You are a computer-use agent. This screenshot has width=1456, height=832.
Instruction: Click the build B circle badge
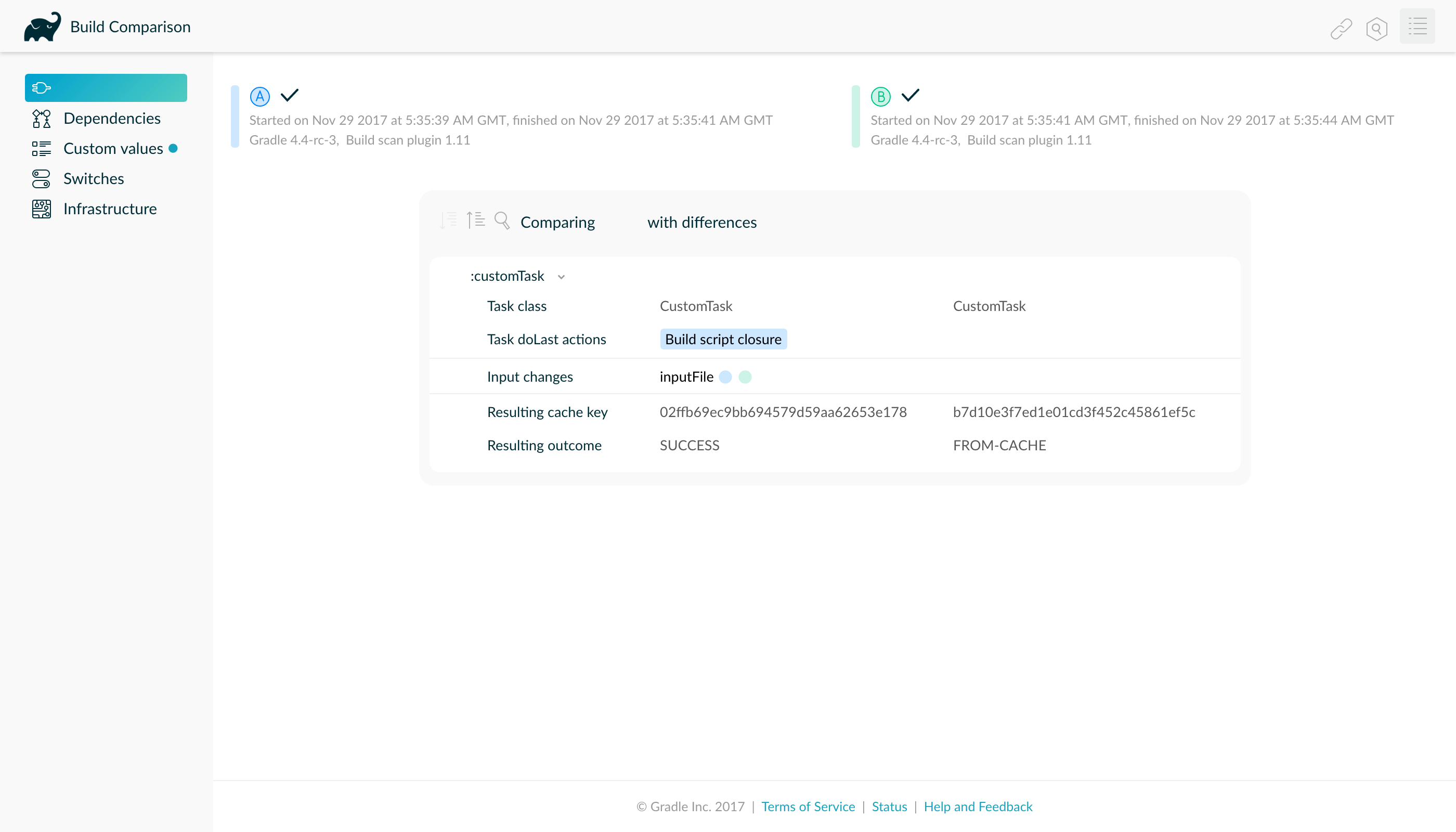point(880,97)
